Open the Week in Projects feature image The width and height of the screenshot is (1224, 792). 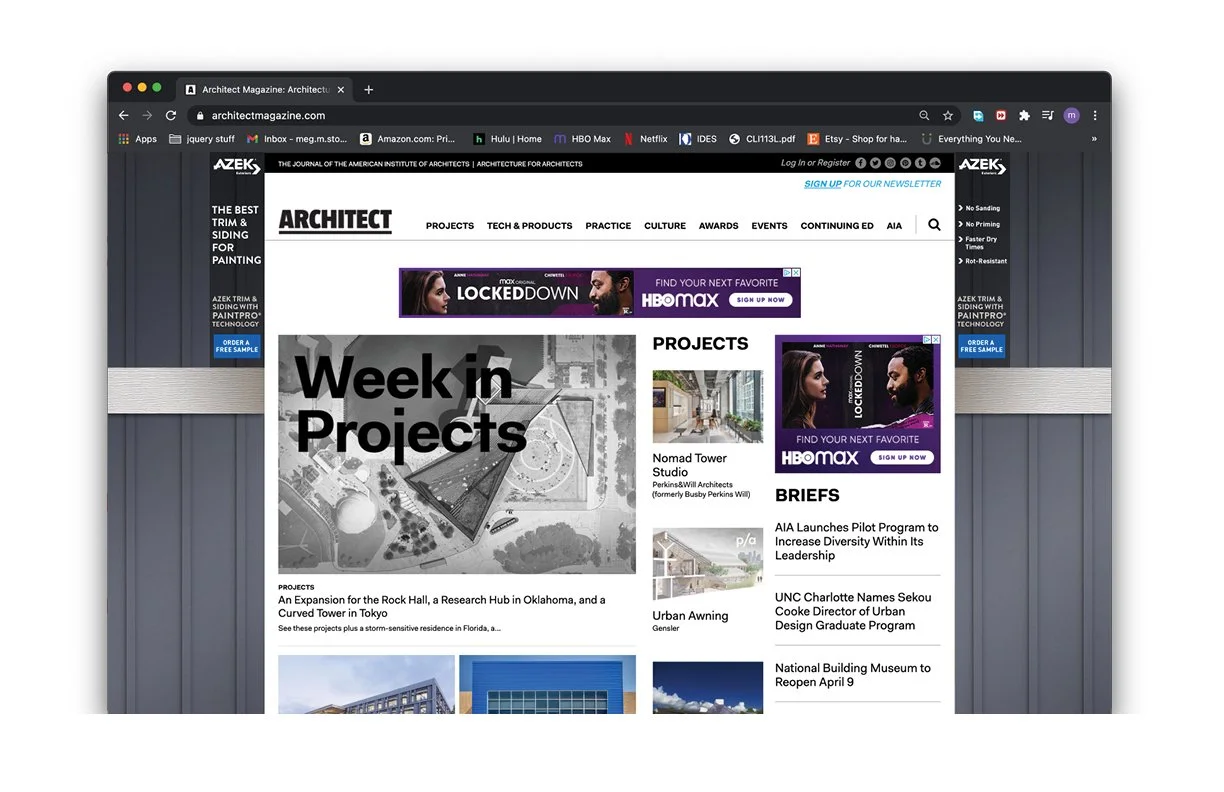tap(457, 454)
